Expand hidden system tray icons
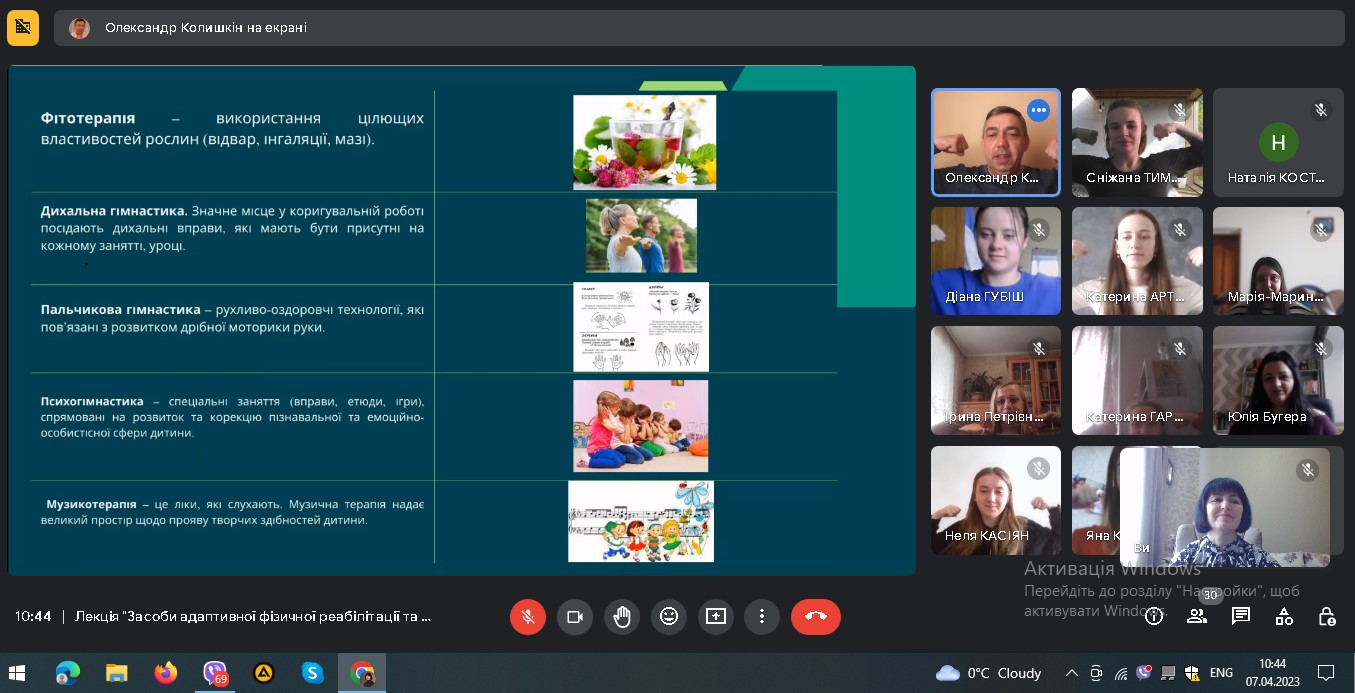The height and width of the screenshot is (693, 1355). [1072, 673]
